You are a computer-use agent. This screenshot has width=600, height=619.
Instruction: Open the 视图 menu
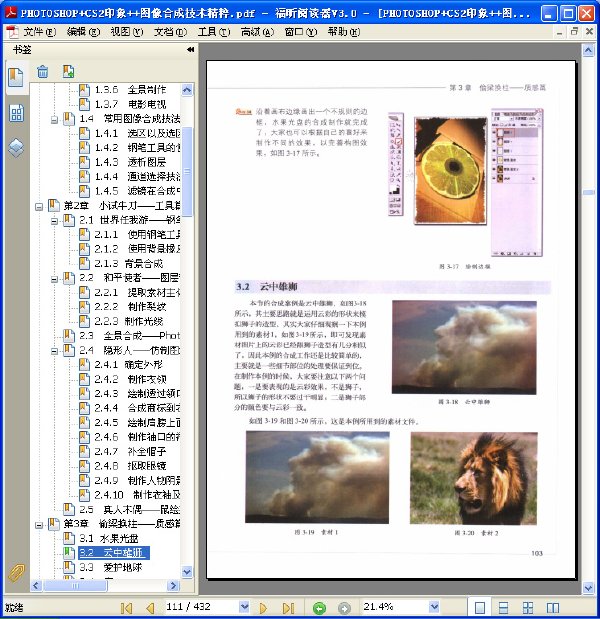click(127, 32)
